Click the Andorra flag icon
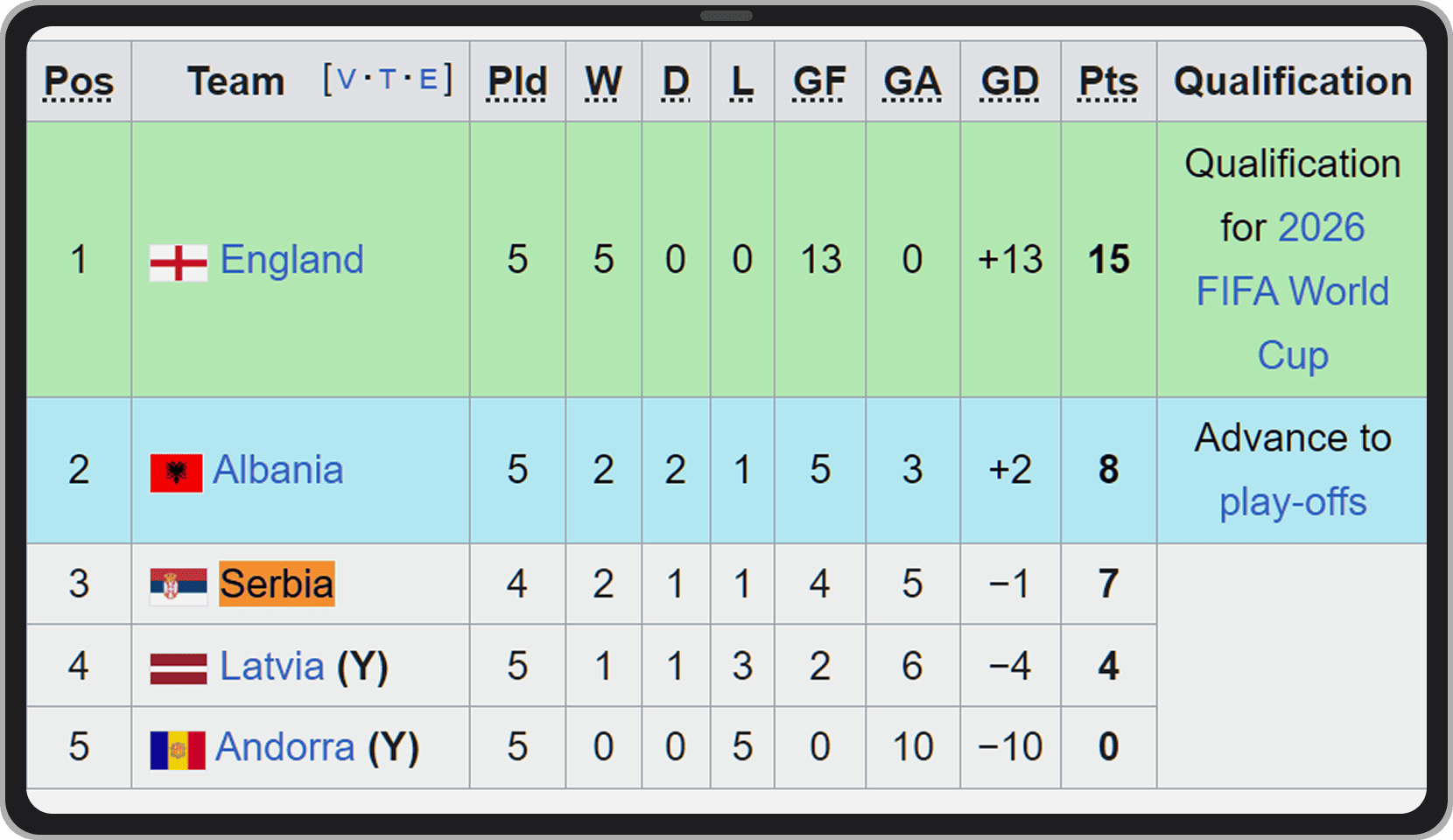 tap(178, 749)
